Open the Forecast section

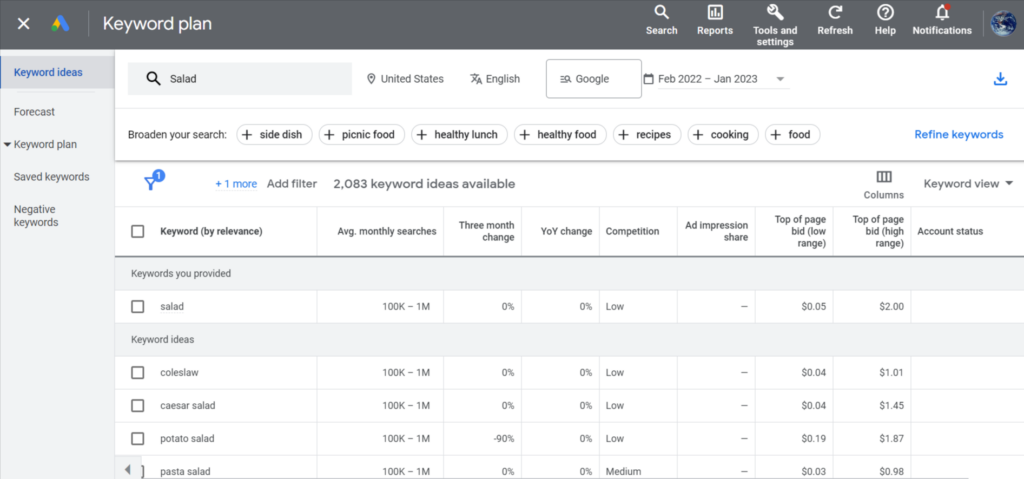coord(35,112)
